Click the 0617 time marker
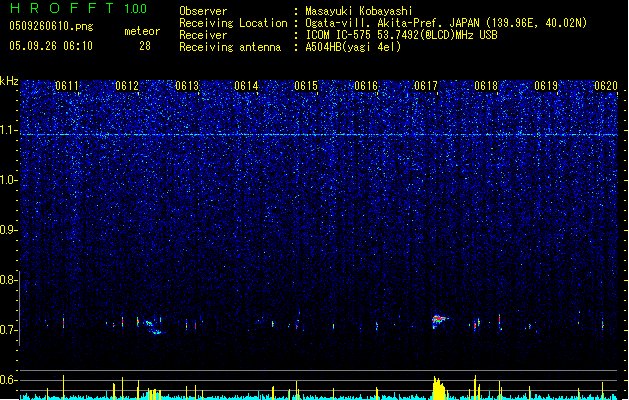The width and height of the screenshot is (629, 400). (426, 86)
